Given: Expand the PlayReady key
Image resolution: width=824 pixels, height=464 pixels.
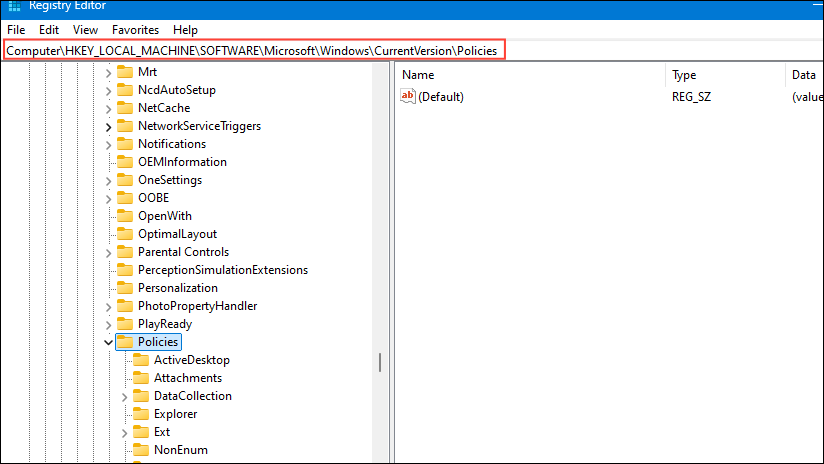Looking at the screenshot, I should pyautogui.click(x=108, y=324).
